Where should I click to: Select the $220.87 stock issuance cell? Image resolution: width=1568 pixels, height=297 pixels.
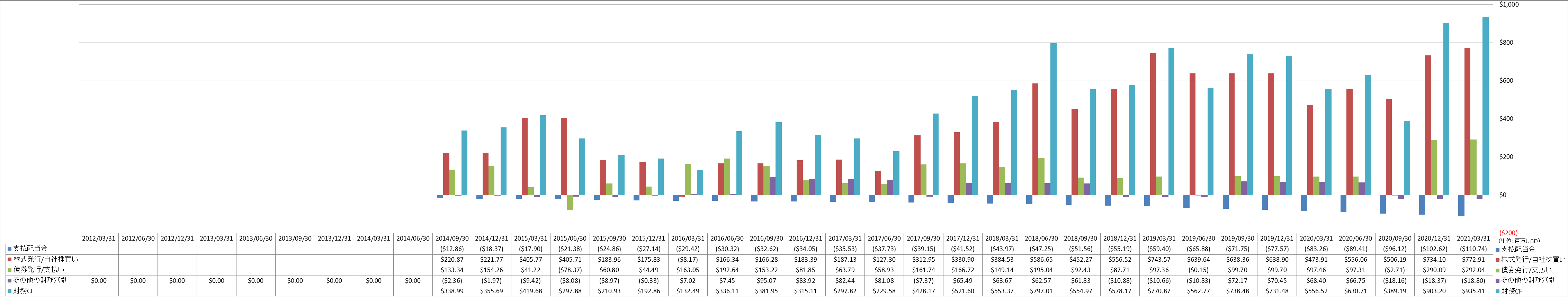452,260
